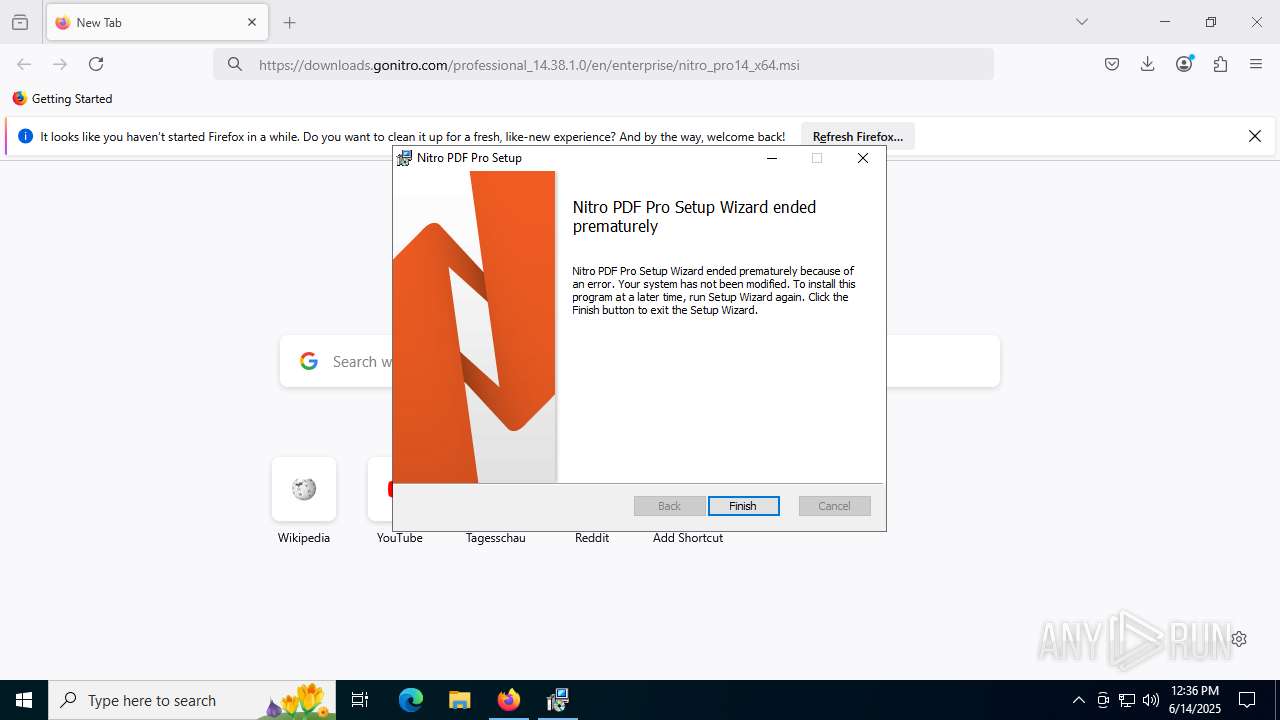This screenshot has height=720, width=1280.
Task: Click Finish in Nitro PDF Pro Setup
Action: pos(743,506)
